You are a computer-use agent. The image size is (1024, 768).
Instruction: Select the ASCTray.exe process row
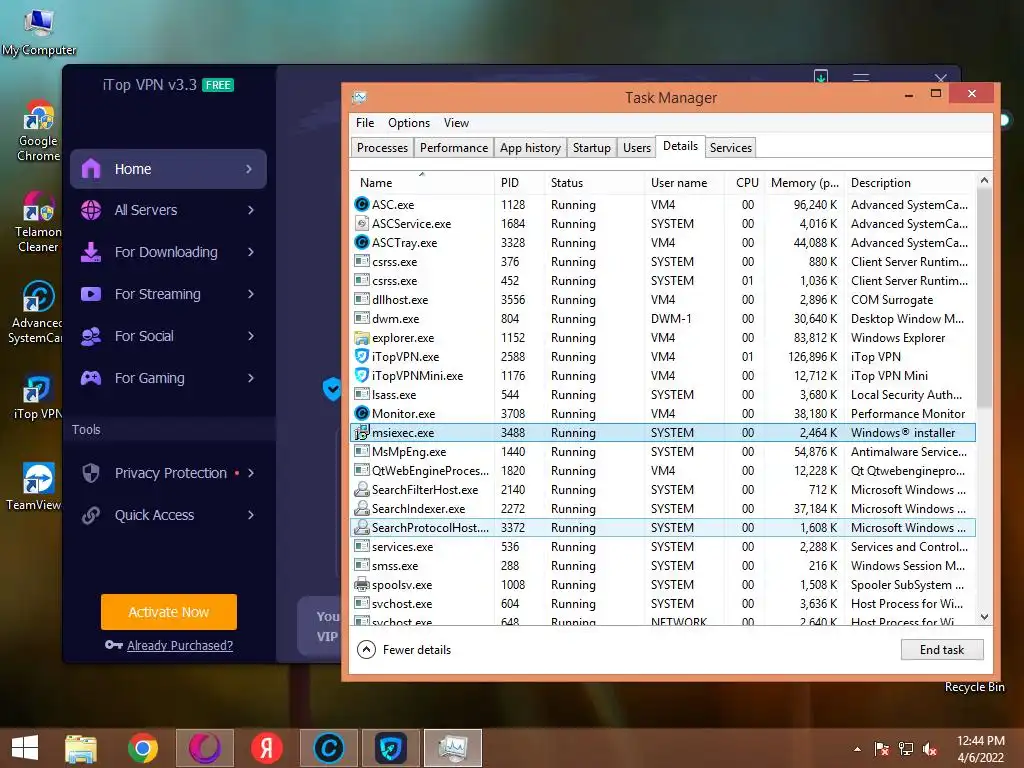[x=664, y=242]
